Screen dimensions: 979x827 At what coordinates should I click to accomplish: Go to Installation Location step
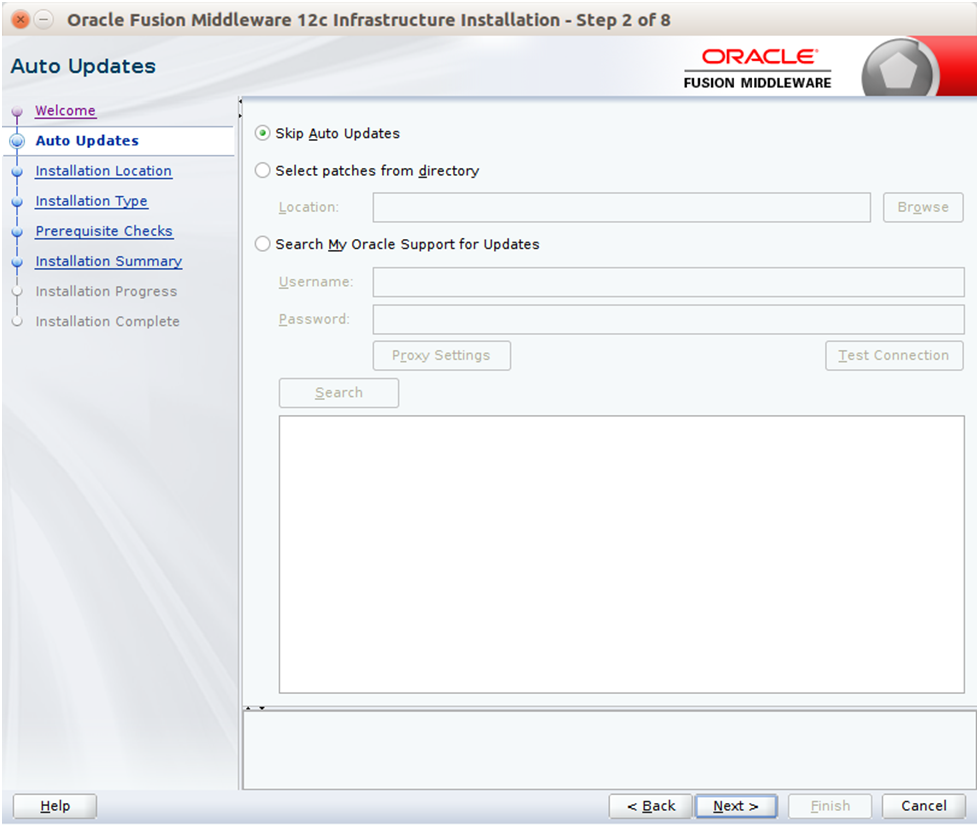104,170
